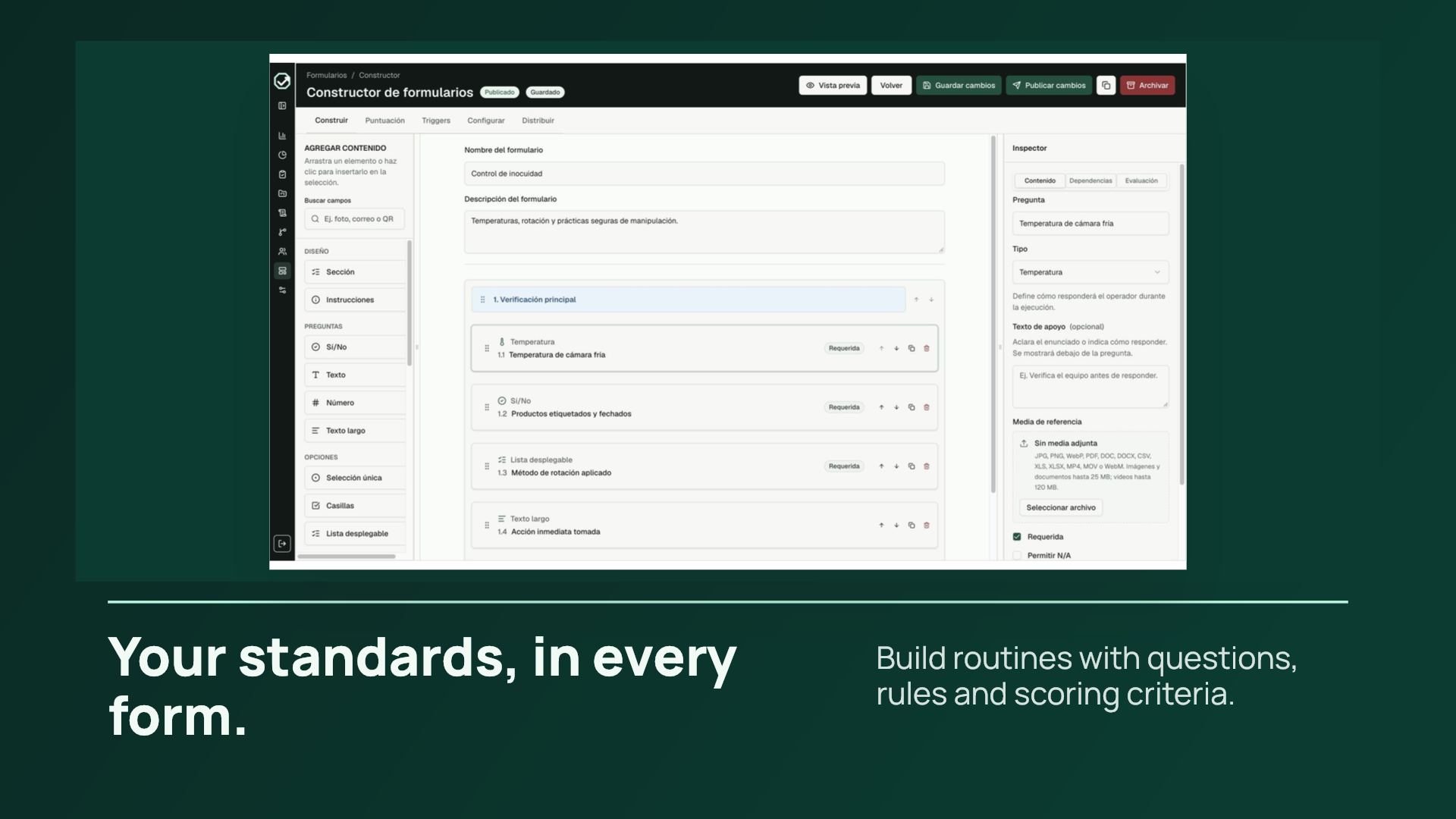
Task: Click the Seleccionar archivo button
Action: (1060, 508)
